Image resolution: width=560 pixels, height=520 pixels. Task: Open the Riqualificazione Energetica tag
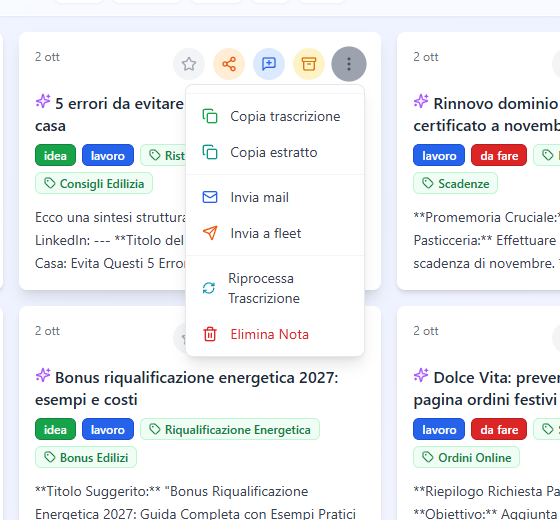(230, 429)
